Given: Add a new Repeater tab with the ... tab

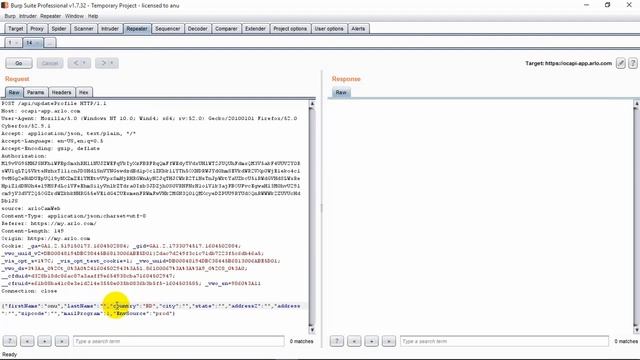Looking at the screenshot, I should pyautogui.click(x=50, y=42).
